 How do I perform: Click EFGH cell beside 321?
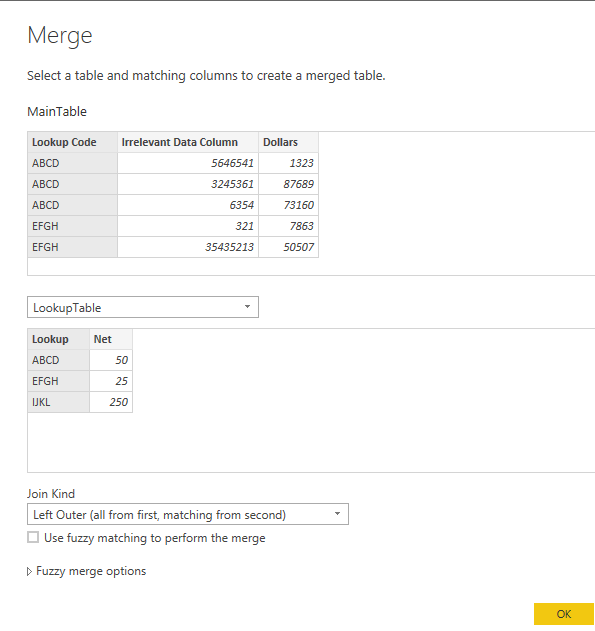tap(72, 226)
